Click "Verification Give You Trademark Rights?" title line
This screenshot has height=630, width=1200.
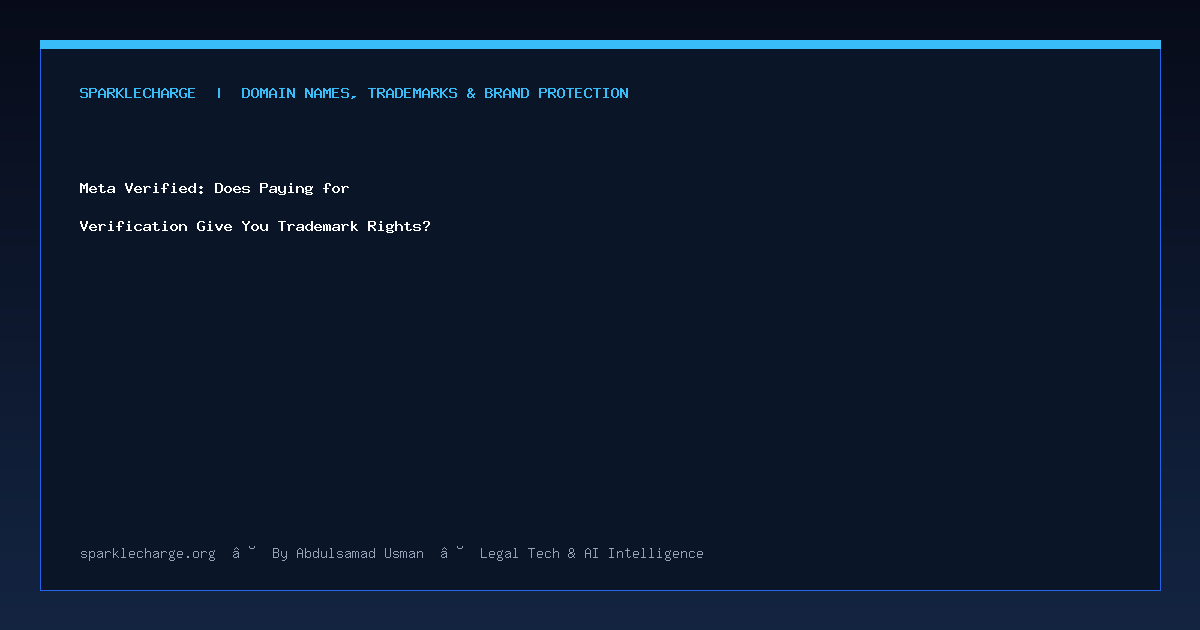pyautogui.click(x=255, y=226)
